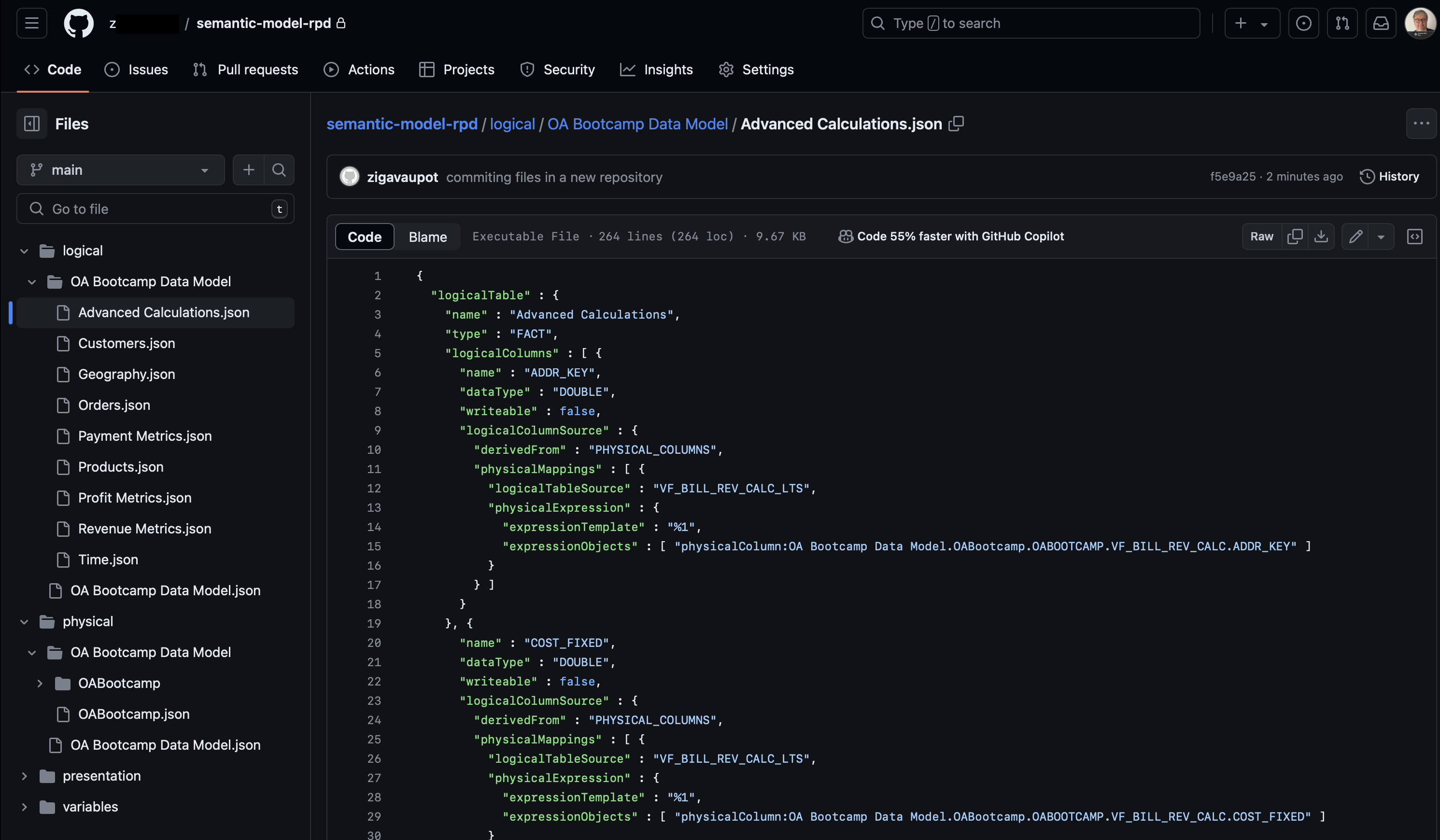Screen dimensions: 1440x840
Task: Open Geography.json file
Action: click(x=127, y=374)
